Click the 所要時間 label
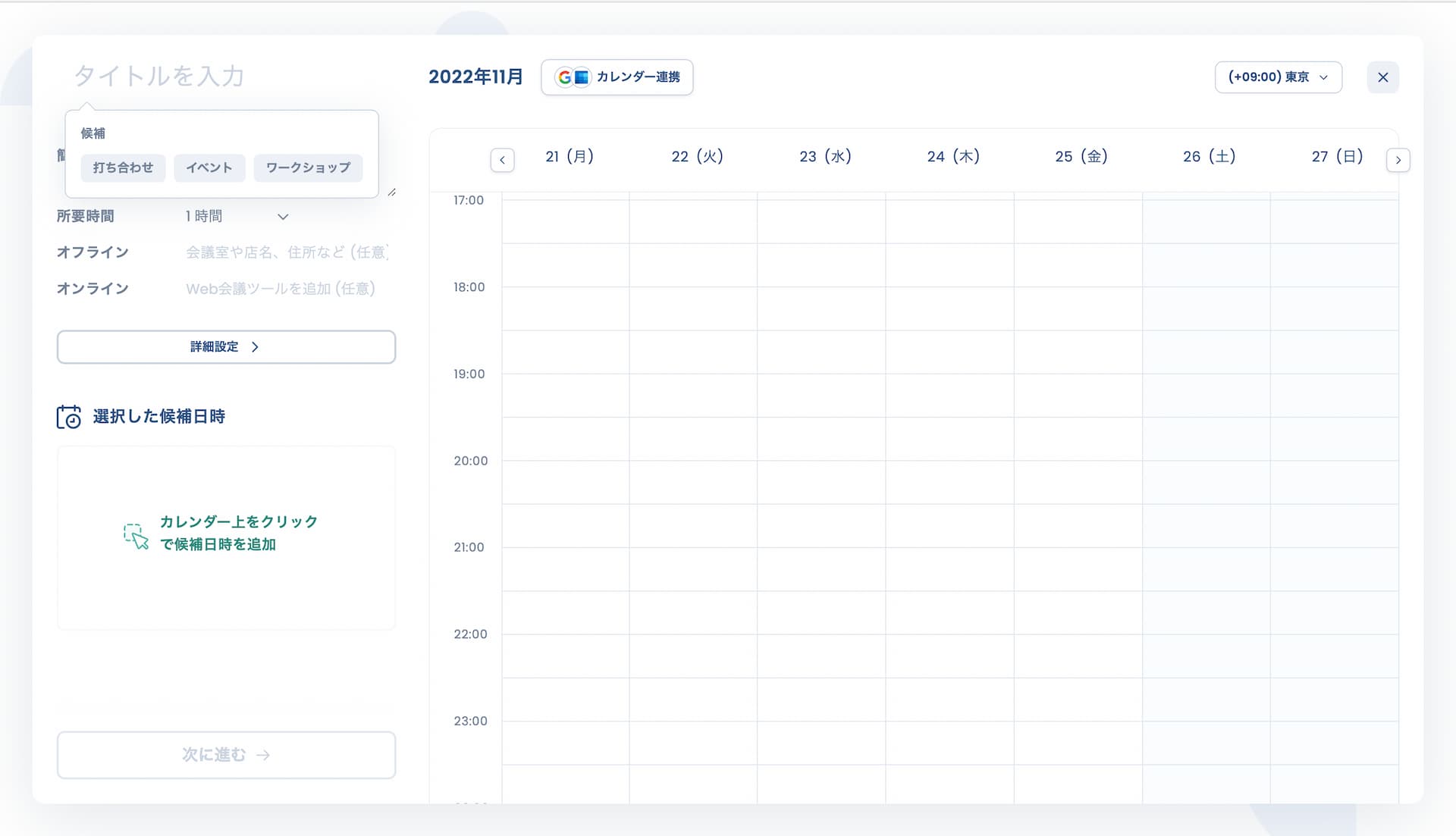The width and height of the screenshot is (1456, 836). click(x=85, y=217)
